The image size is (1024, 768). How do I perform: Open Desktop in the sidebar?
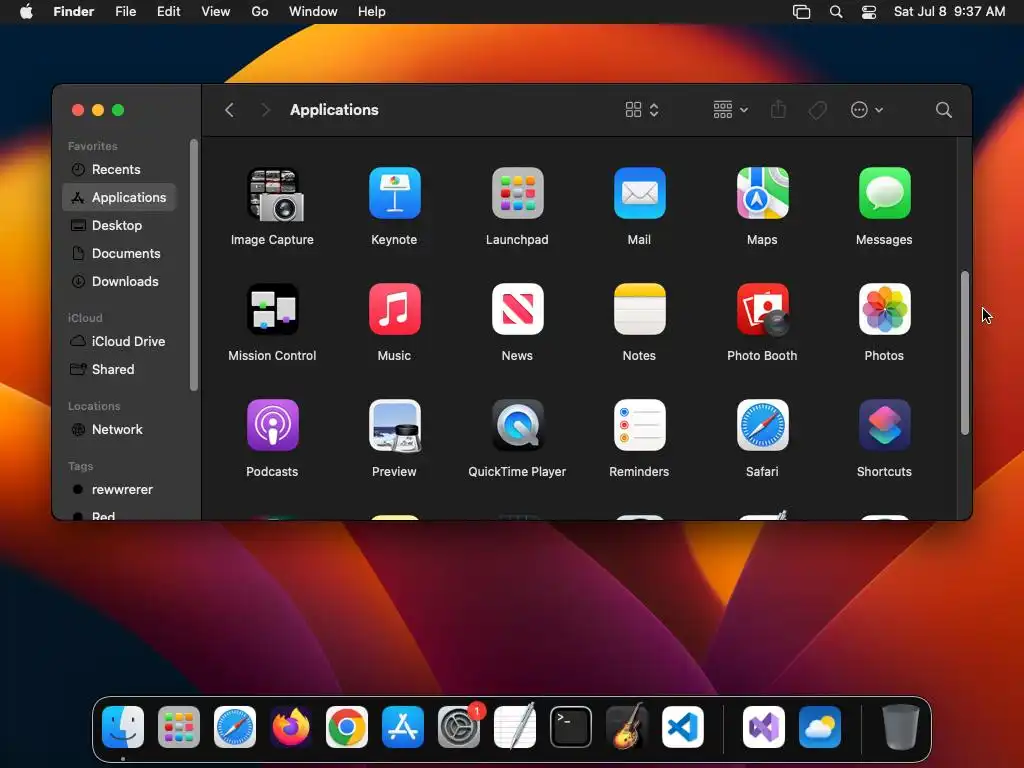119,225
